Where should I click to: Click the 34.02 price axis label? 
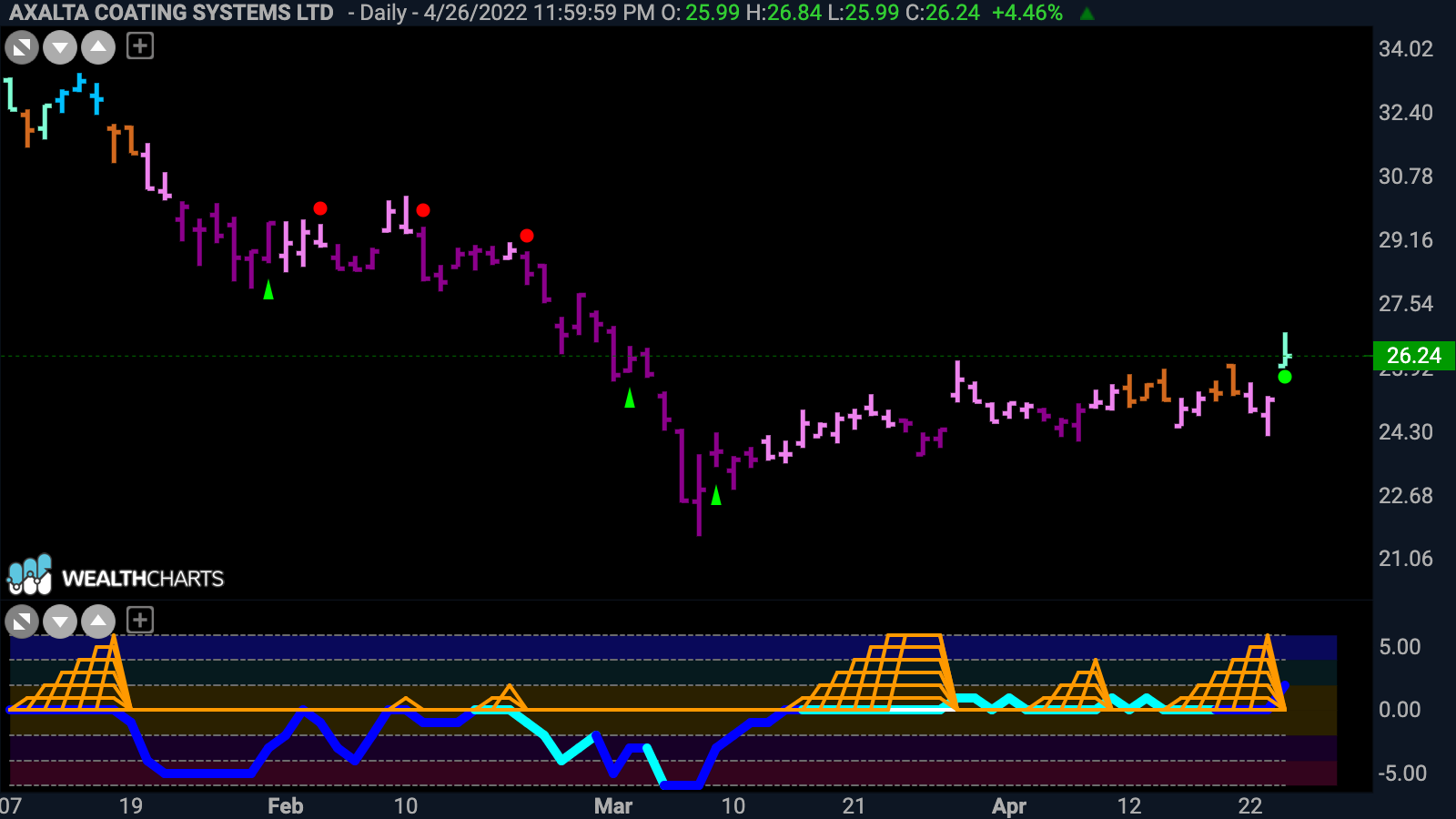tap(1405, 49)
